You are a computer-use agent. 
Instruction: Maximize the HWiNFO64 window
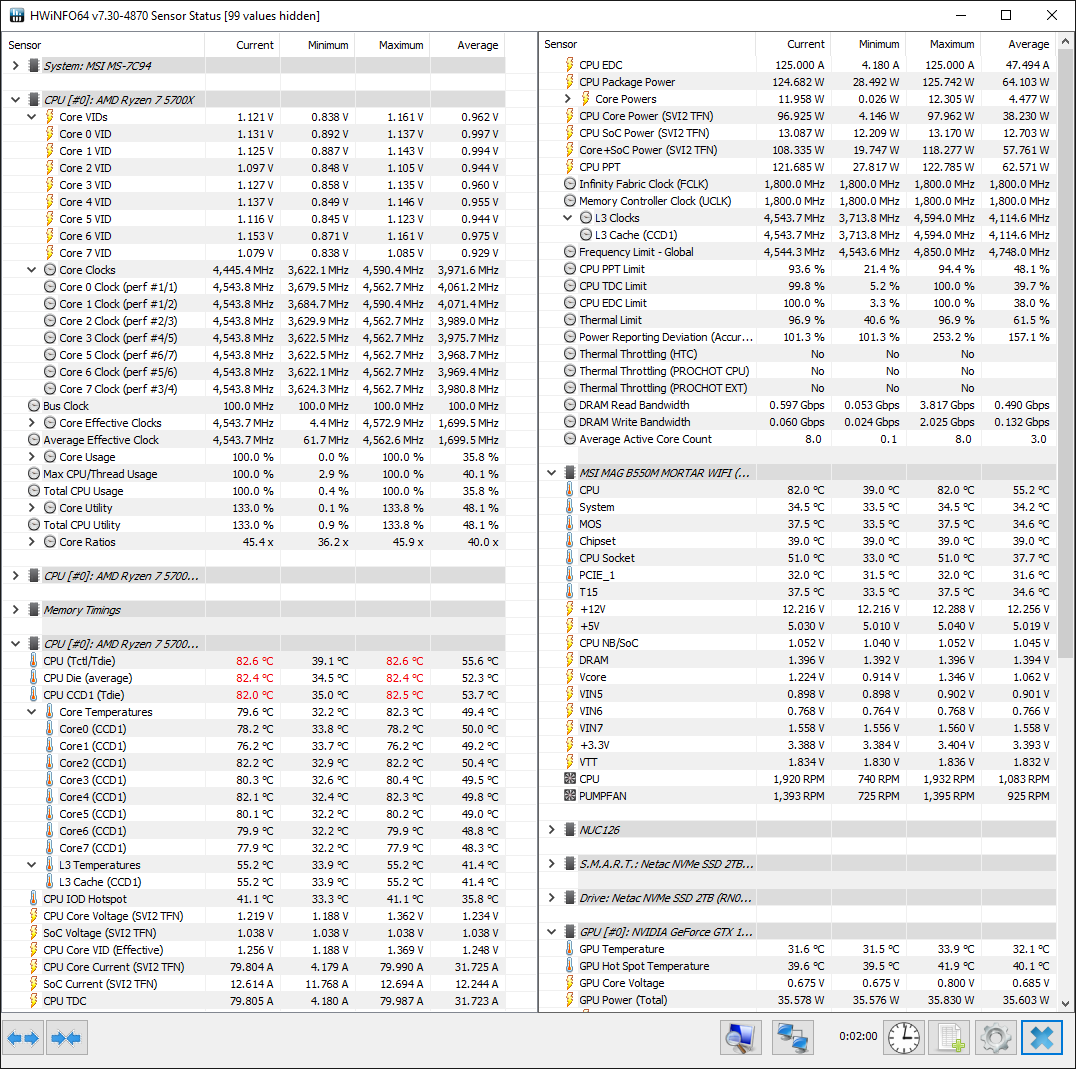1006,15
